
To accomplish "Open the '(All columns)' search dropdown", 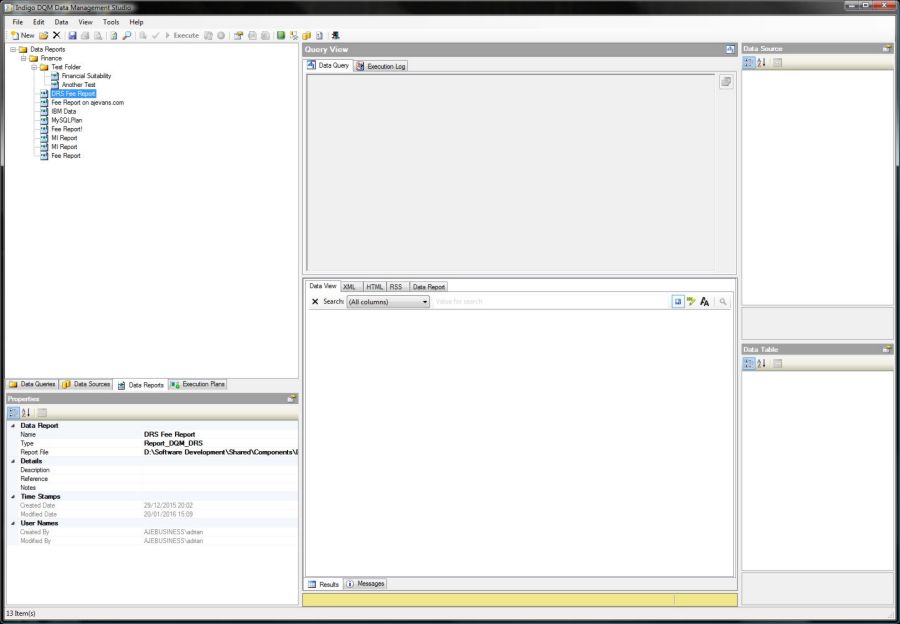I will (x=425, y=301).
